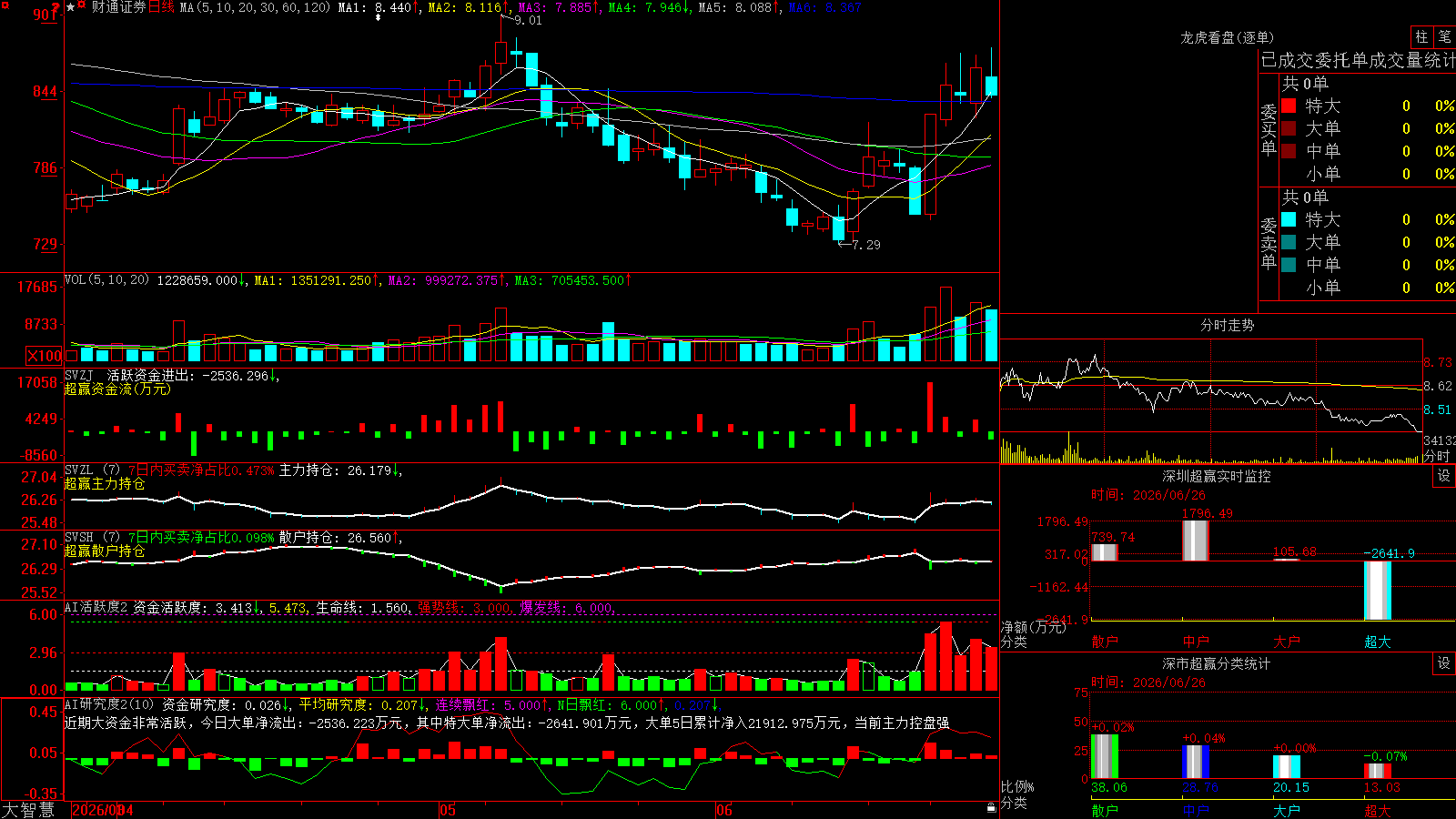Viewport: 1456px width, 819px height.
Task: Click the blue 中户 bar labeled 28.76
Action: pyautogui.click(x=1196, y=762)
